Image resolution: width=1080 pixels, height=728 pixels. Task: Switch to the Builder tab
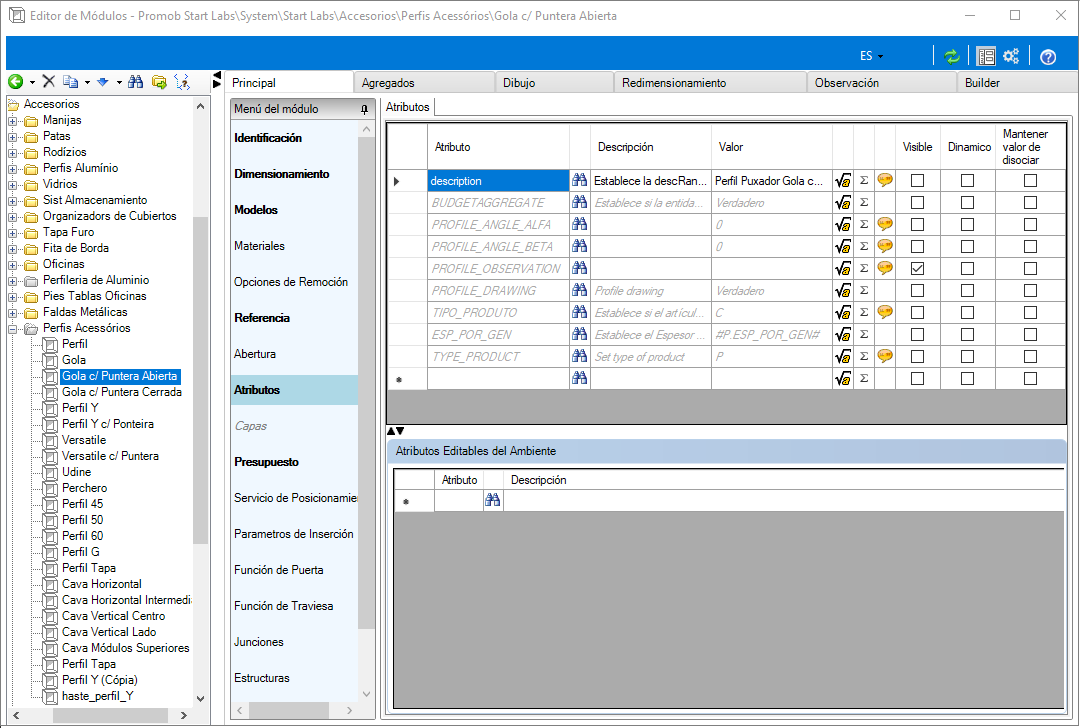click(1017, 83)
